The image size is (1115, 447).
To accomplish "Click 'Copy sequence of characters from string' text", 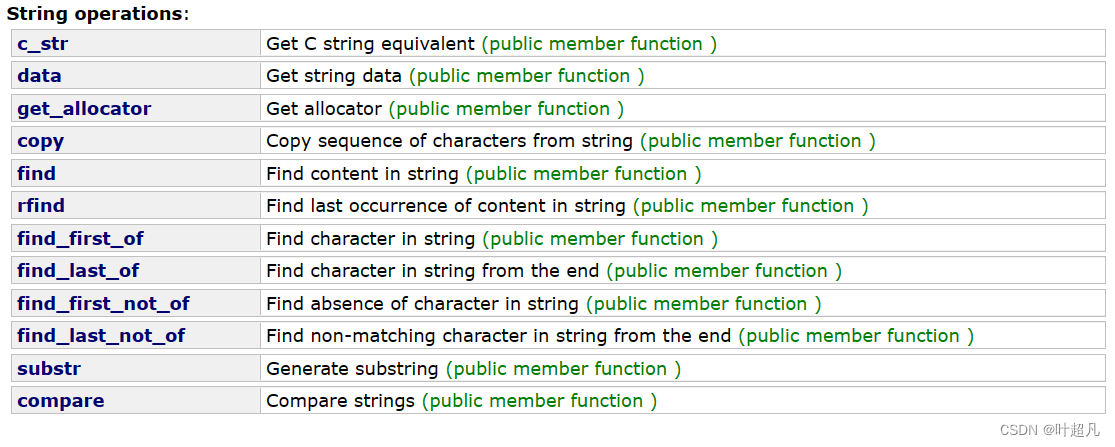I will click(x=449, y=141).
